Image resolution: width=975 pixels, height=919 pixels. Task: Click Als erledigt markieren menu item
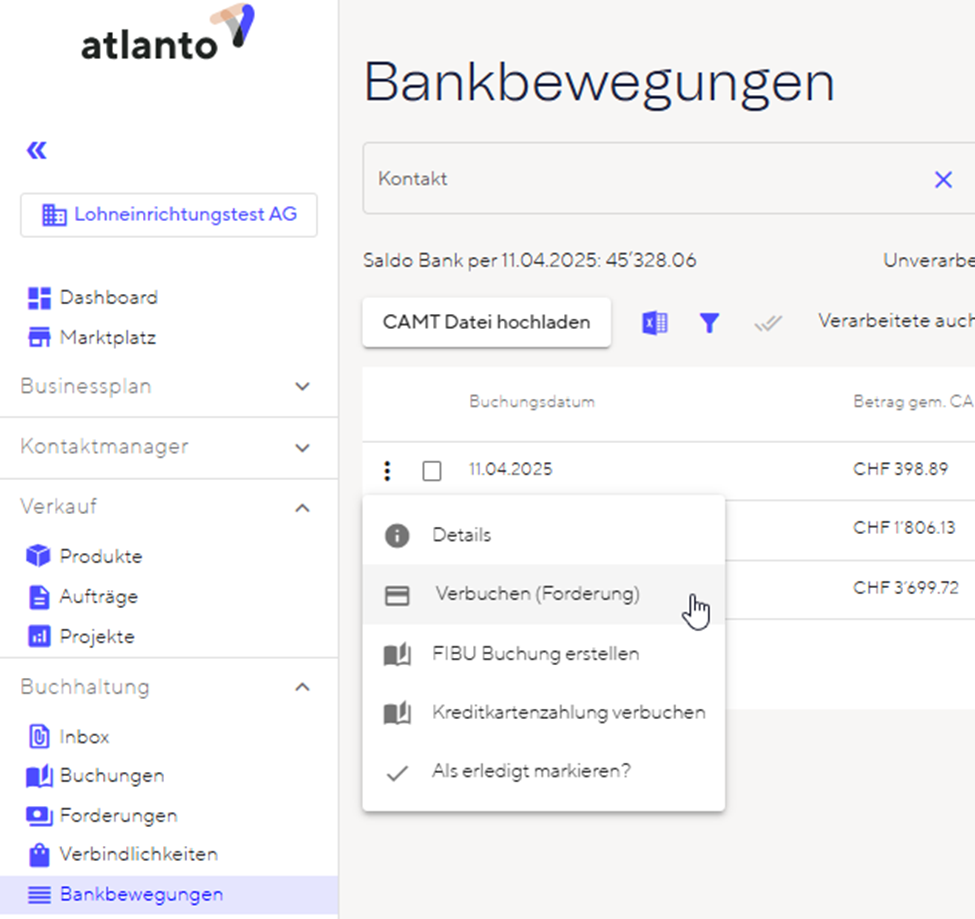pos(531,772)
